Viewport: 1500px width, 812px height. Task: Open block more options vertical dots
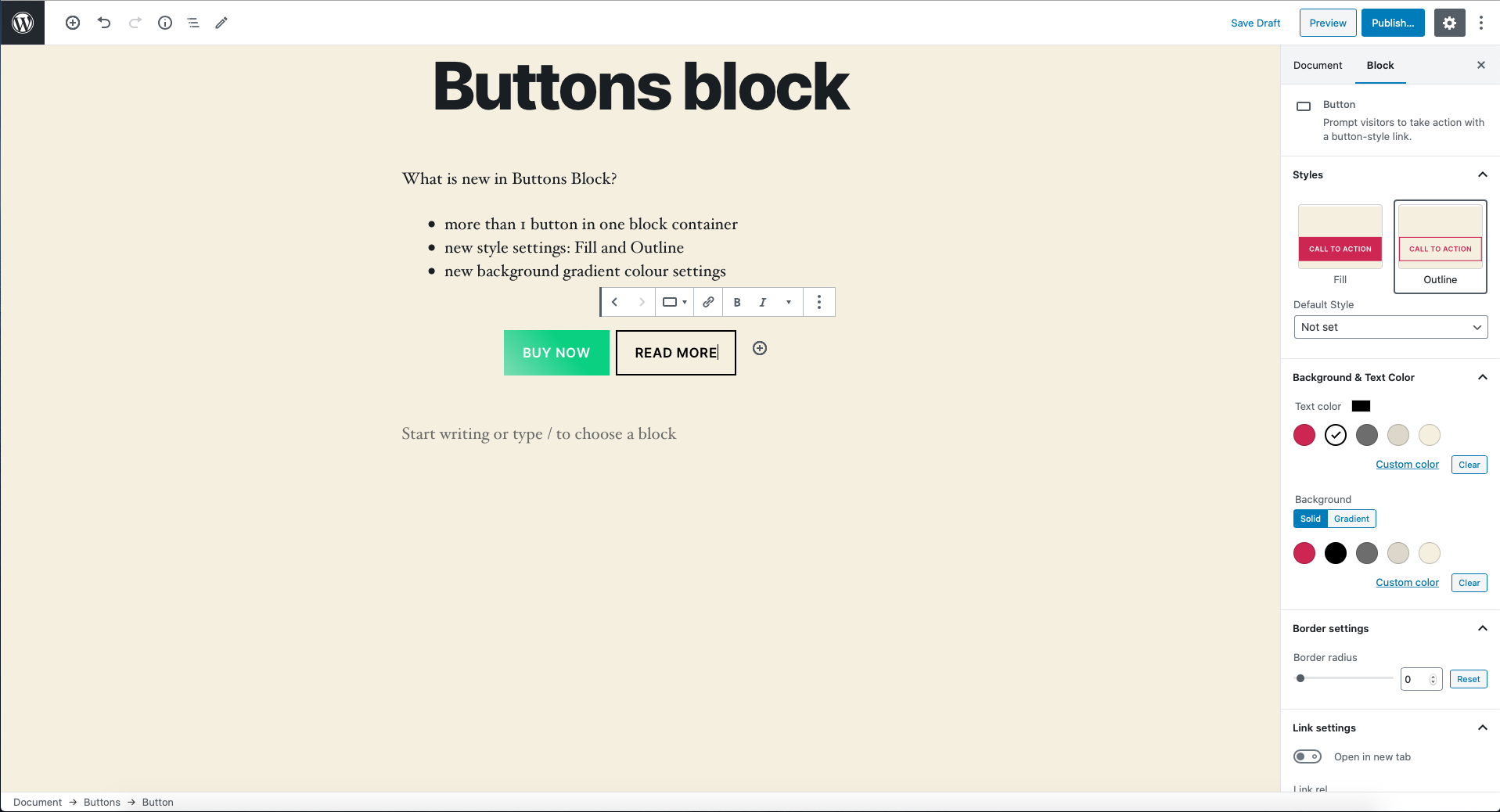819,302
